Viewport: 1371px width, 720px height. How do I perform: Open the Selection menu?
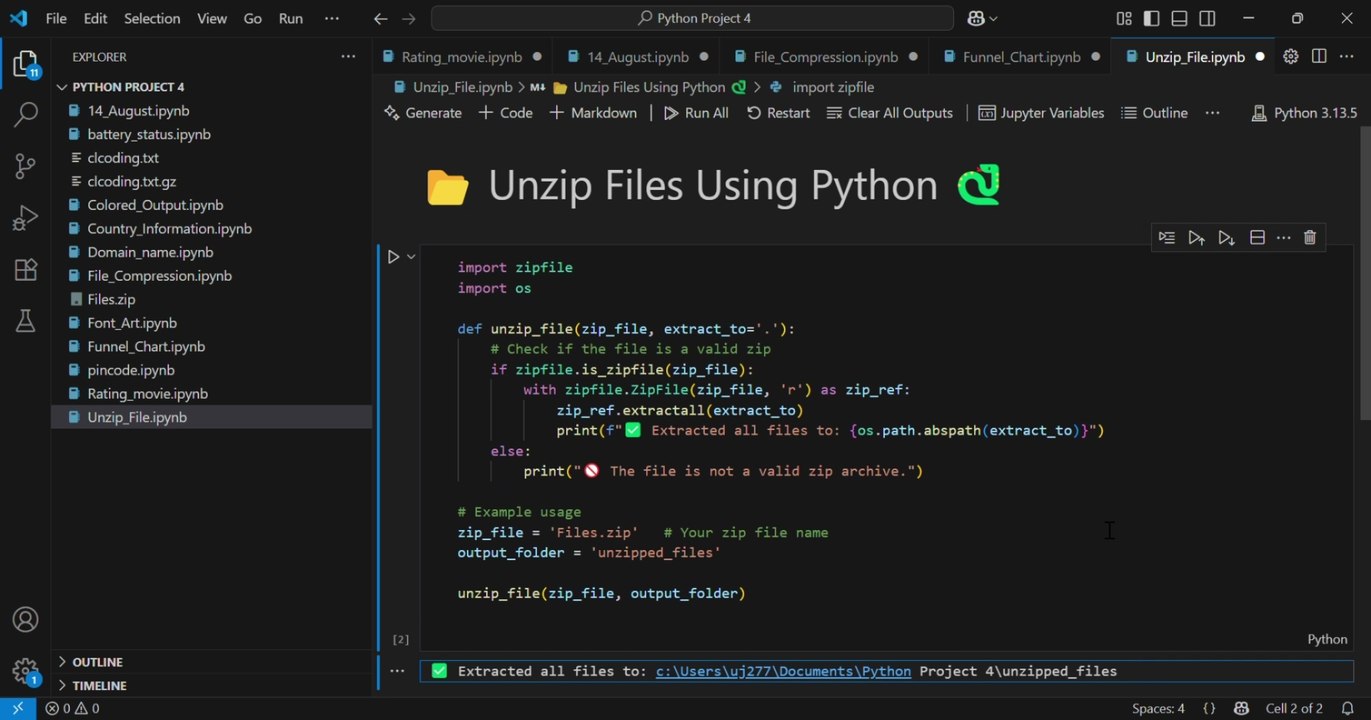pyautogui.click(x=152, y=18)
